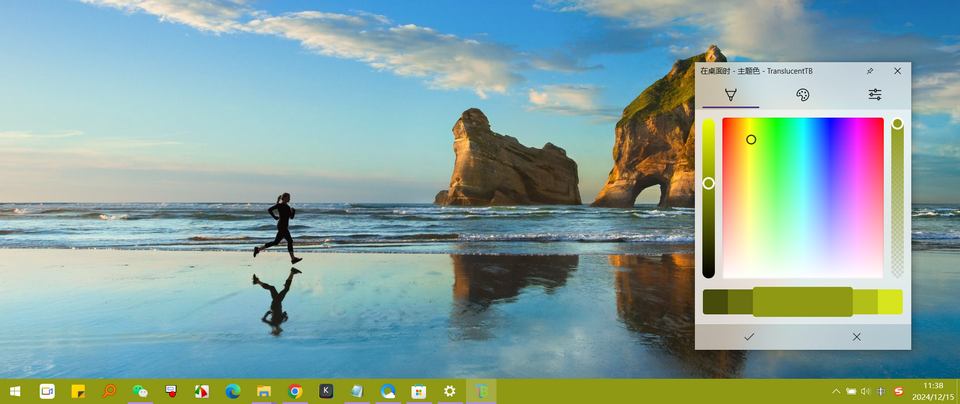Pick the second dark olive swatch
This screenshot has height=404, width=960.
740,302
